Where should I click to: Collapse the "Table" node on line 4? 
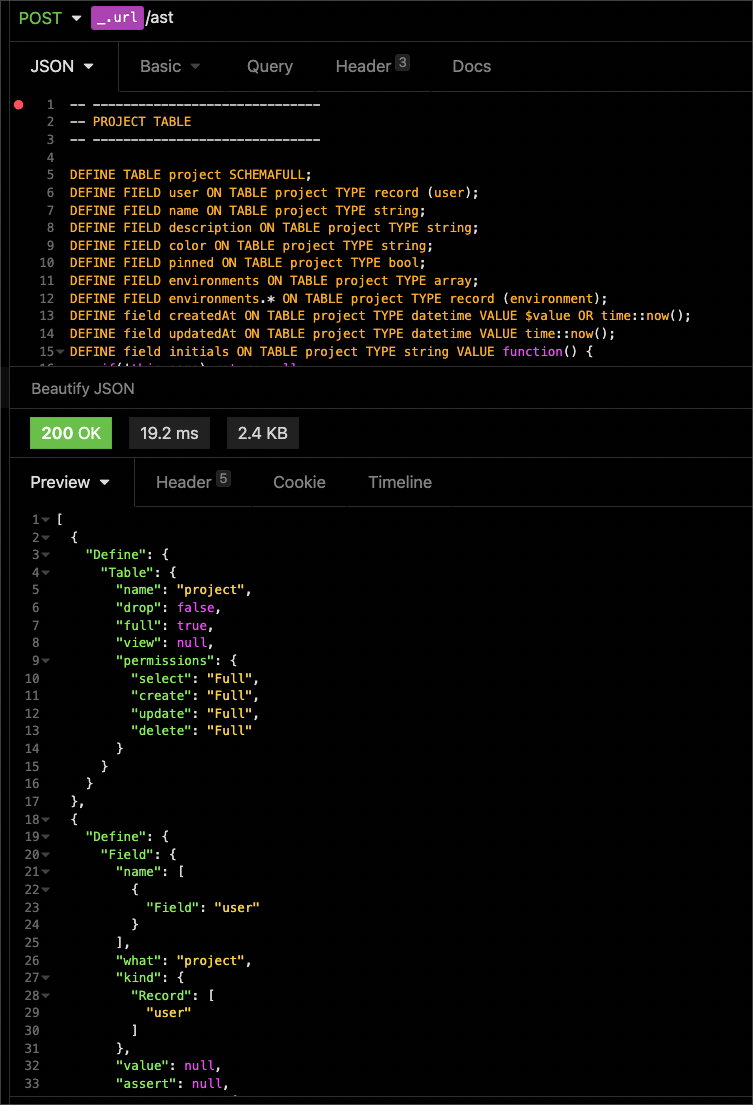point(46,572)
